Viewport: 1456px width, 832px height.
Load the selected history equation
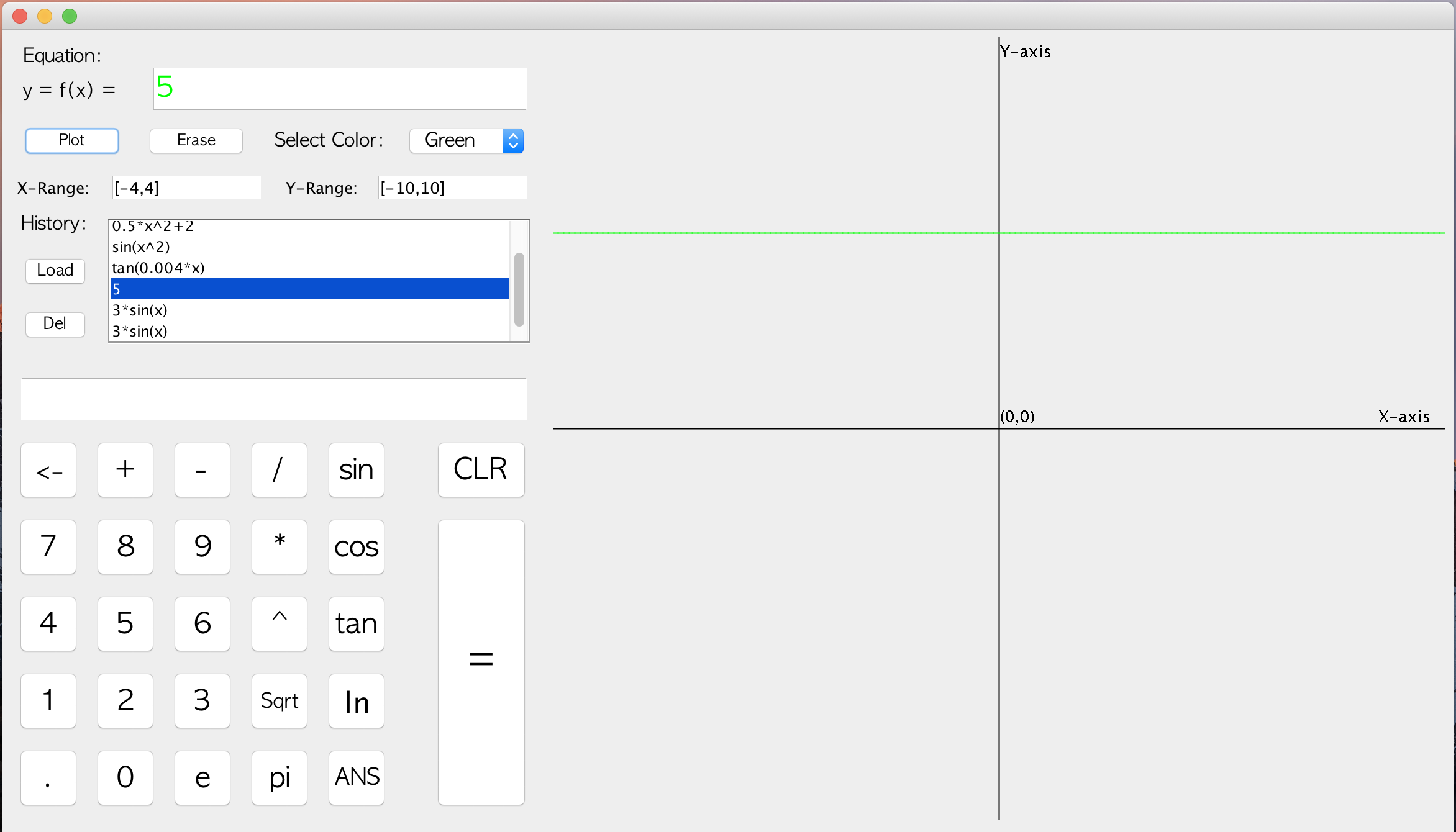pyautogui.click(x=55, y=271)
